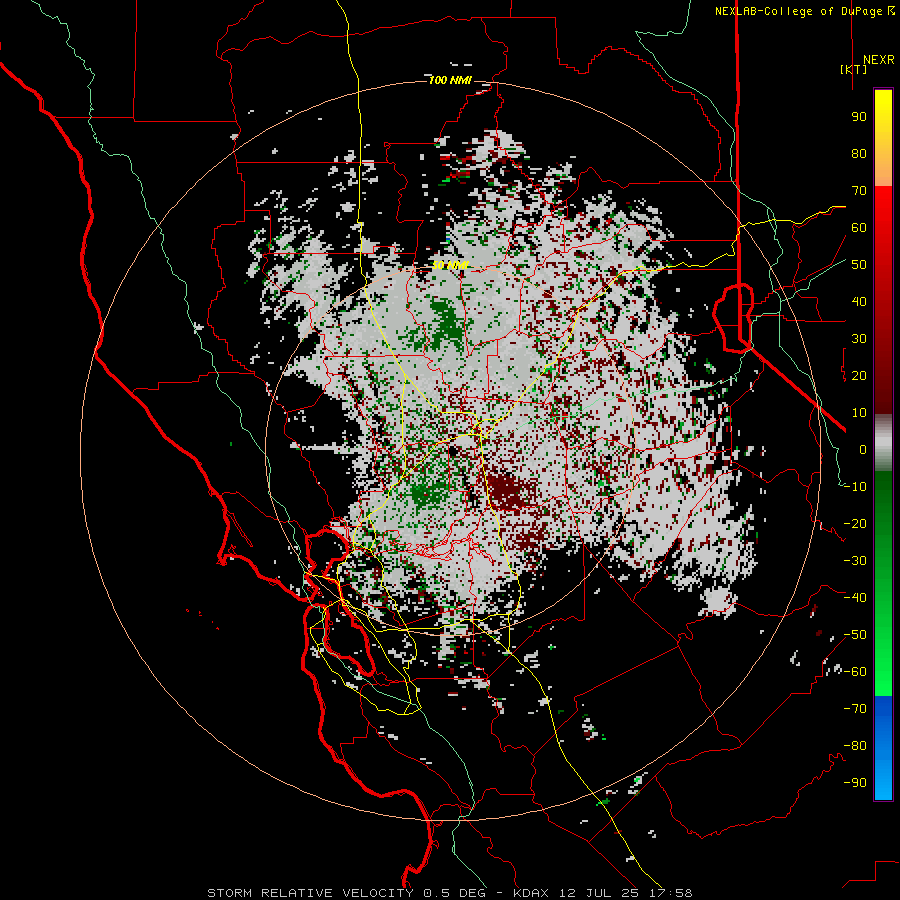Click the positive 40 scale label
900x900 pixels.
[x=859, y=302]
